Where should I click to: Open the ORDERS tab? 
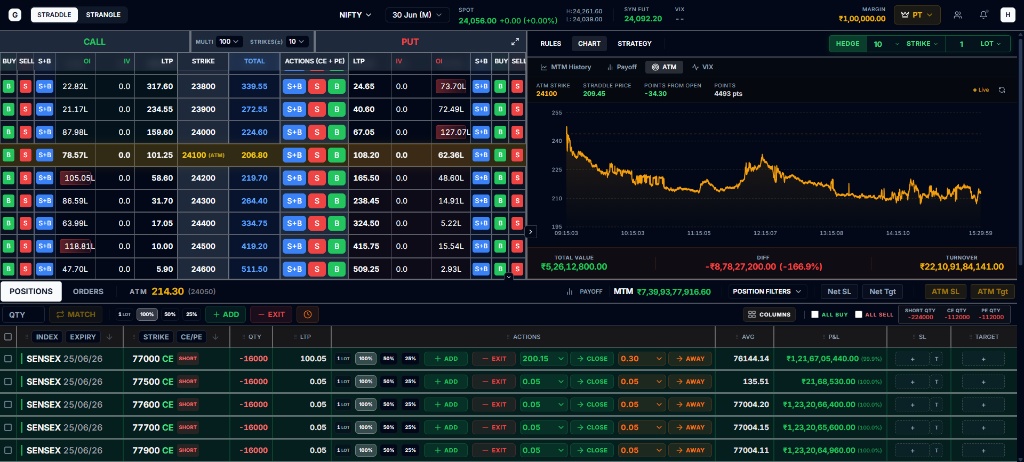[x=88, y=291]
